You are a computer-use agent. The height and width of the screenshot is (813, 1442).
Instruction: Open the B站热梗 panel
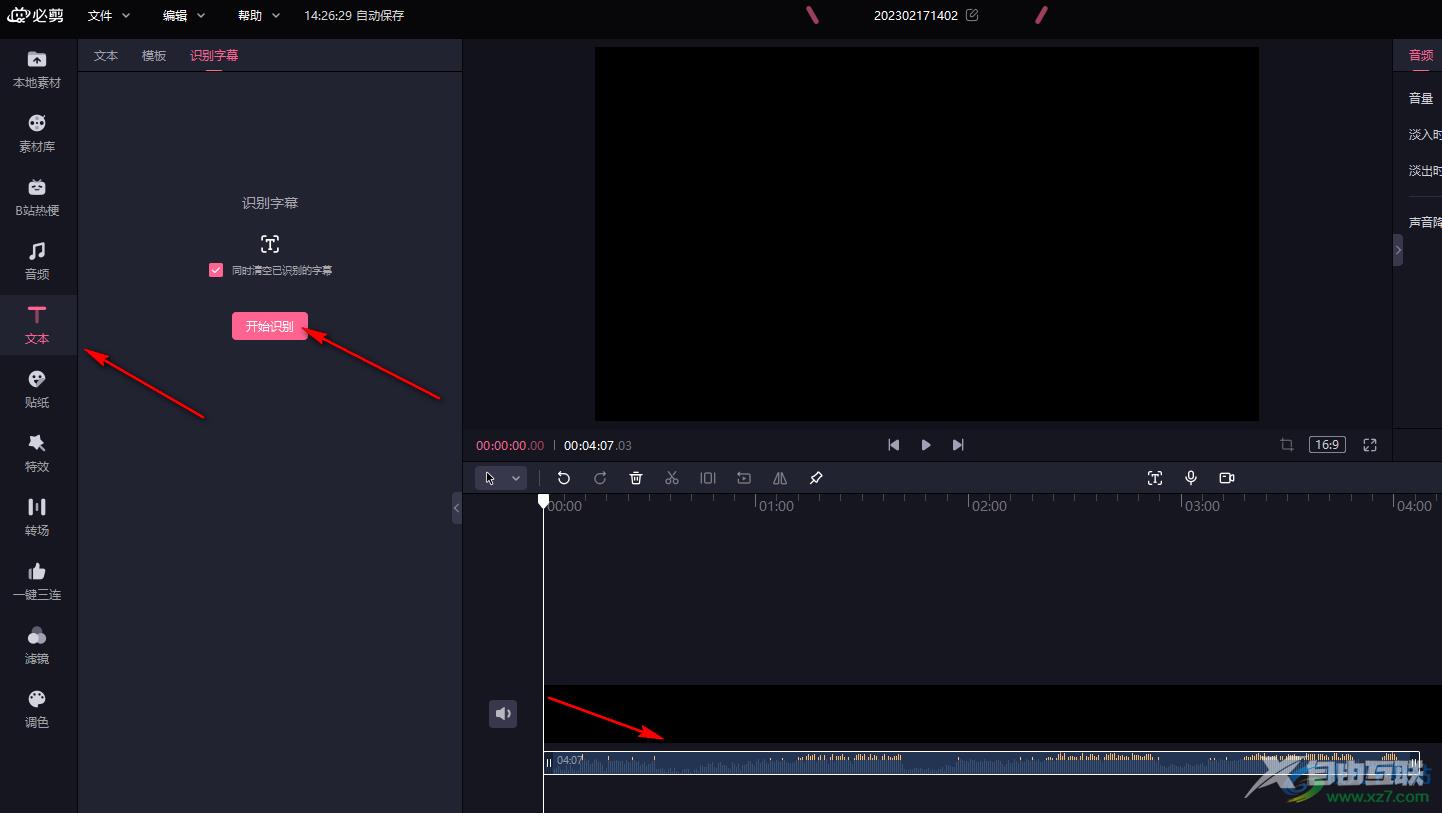[x=37, y=198]
